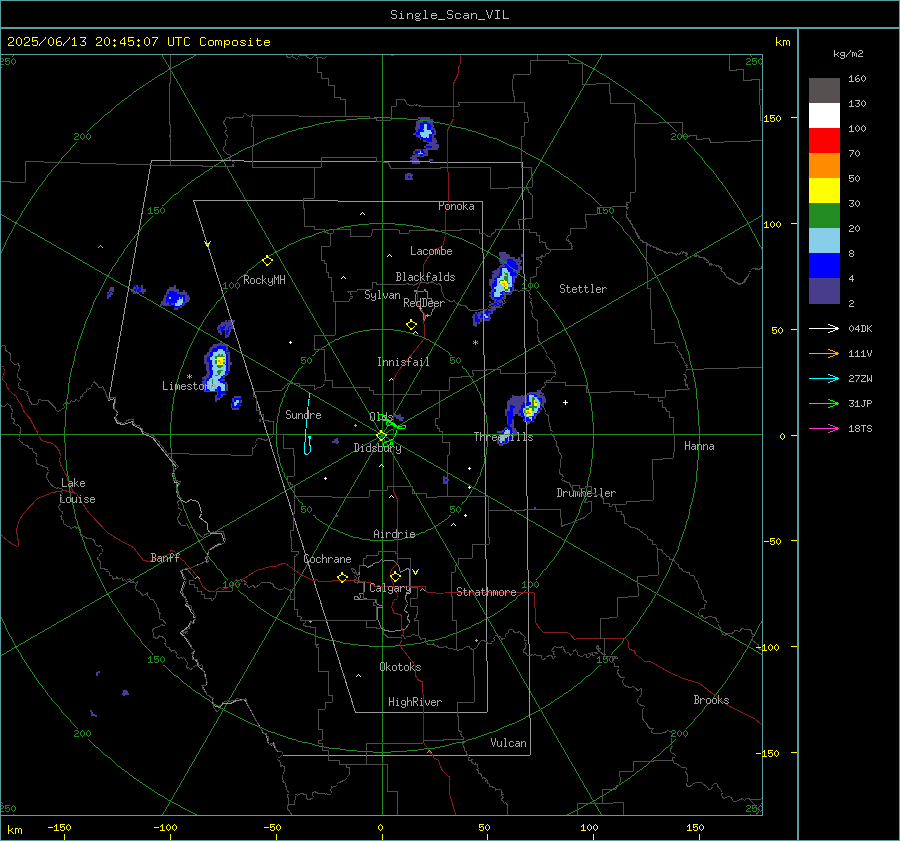This screenshot has height=841, width=900.
Task: Click the green 31JP arrow in legend
Action: pyautogui.click(x=824, y=404)
